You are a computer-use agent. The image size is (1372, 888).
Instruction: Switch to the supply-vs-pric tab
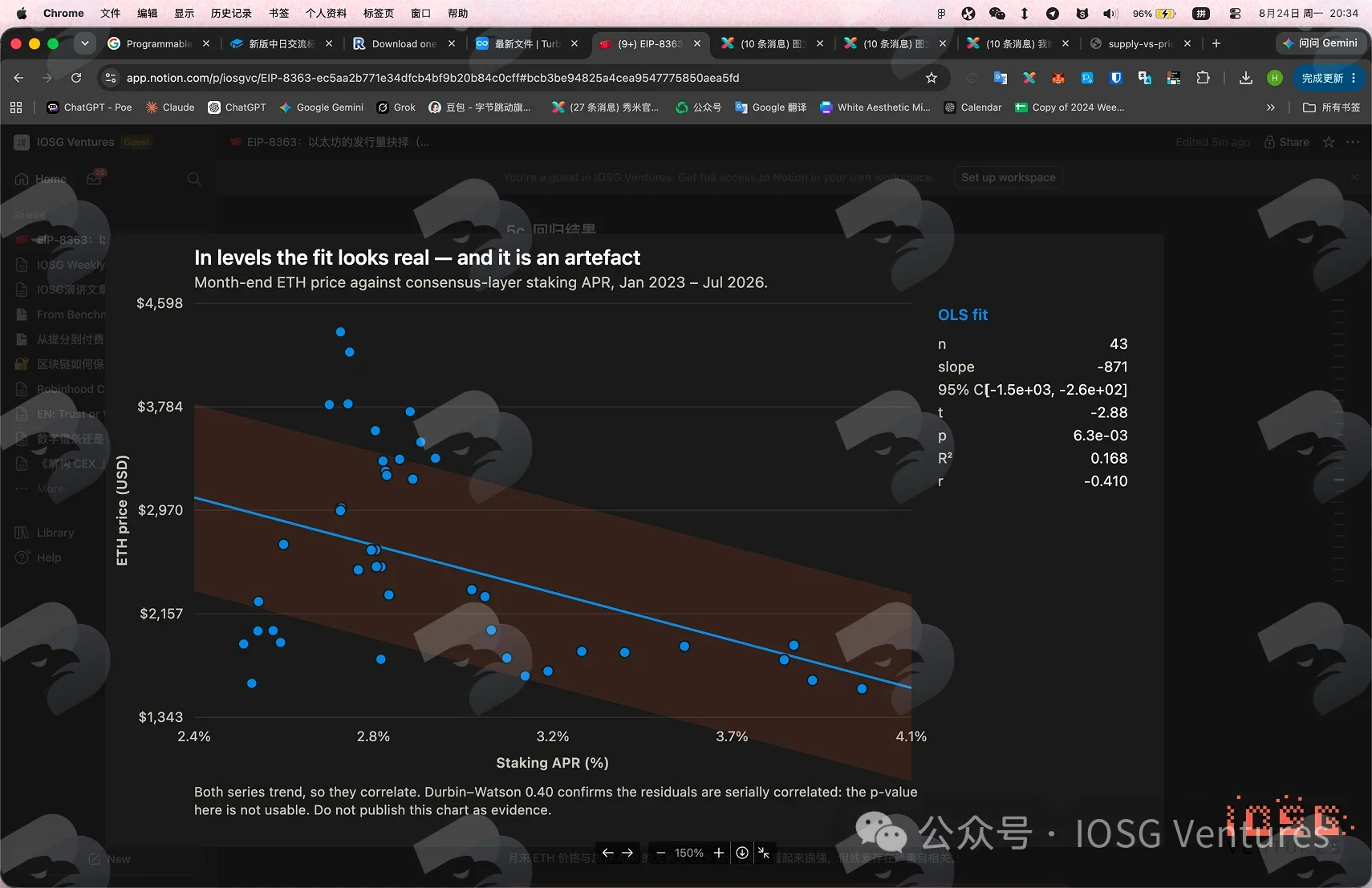[x=1141, y=43]
